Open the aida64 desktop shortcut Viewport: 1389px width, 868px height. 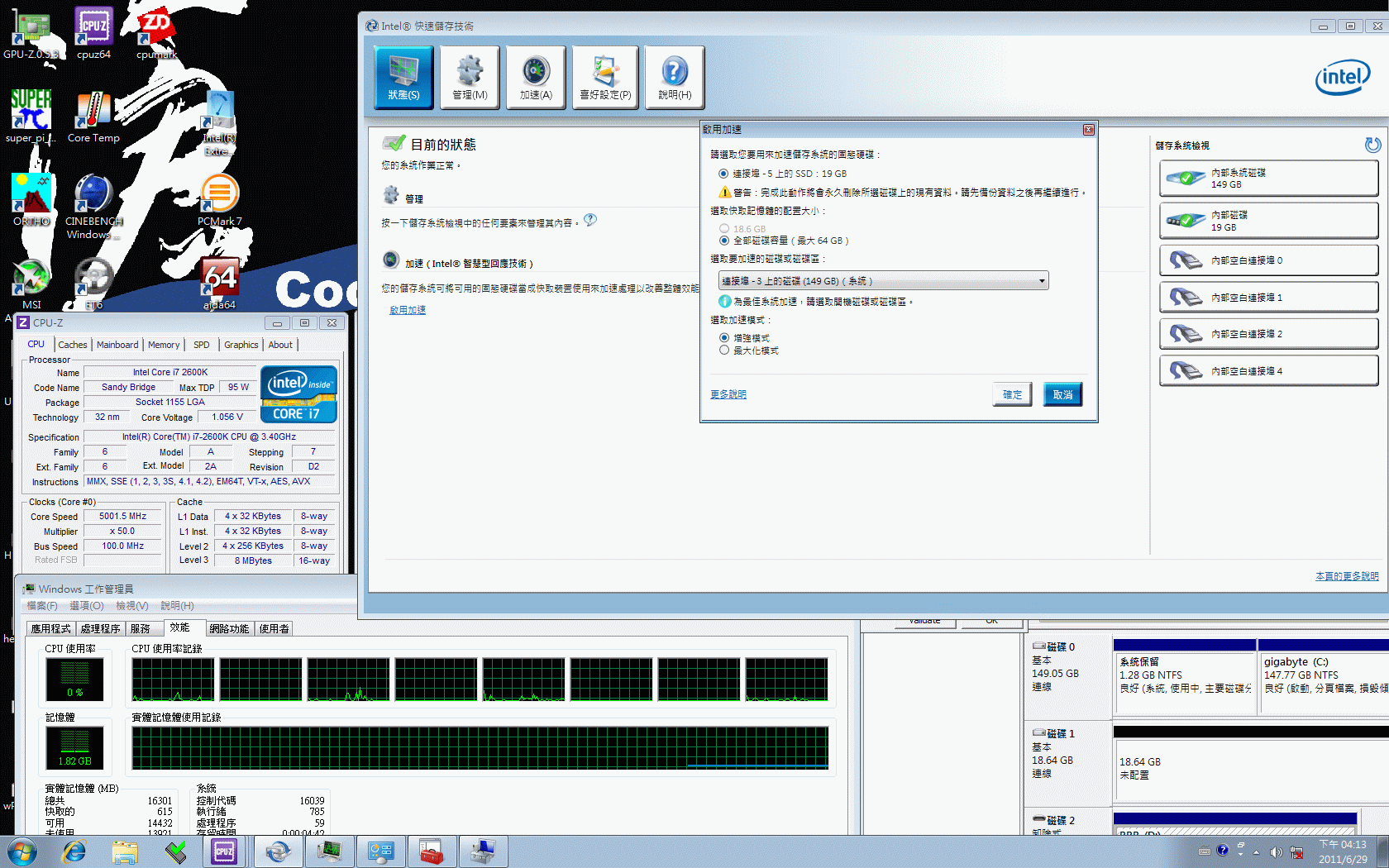click(219, 284)
